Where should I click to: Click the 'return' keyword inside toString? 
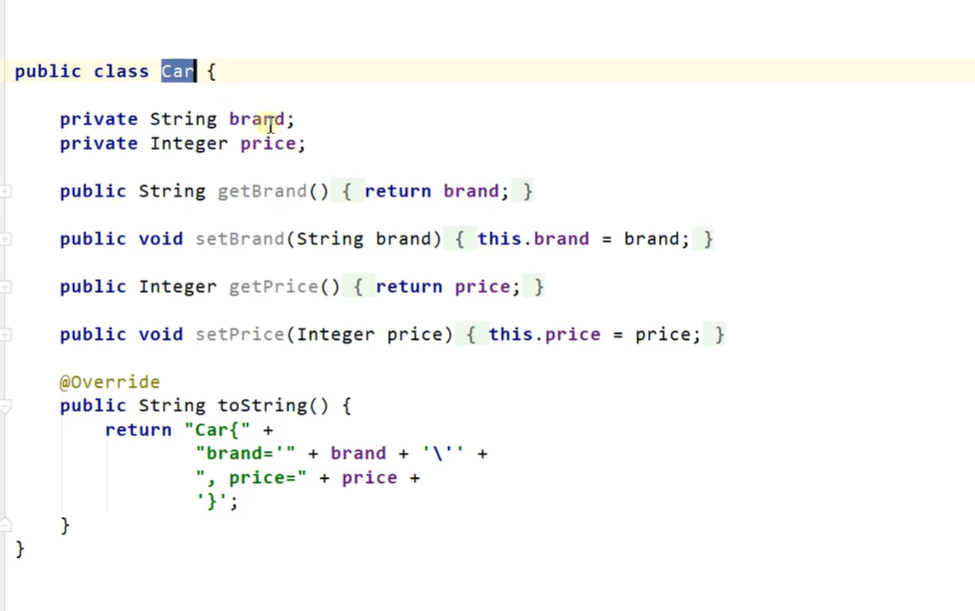[138, 430]
